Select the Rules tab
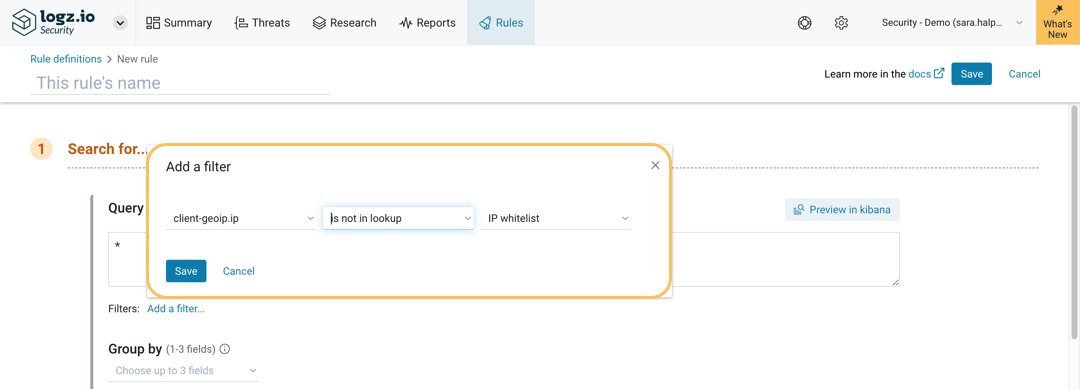The width and height of the screenshot is (1080, 389). (x=501, y=23)
